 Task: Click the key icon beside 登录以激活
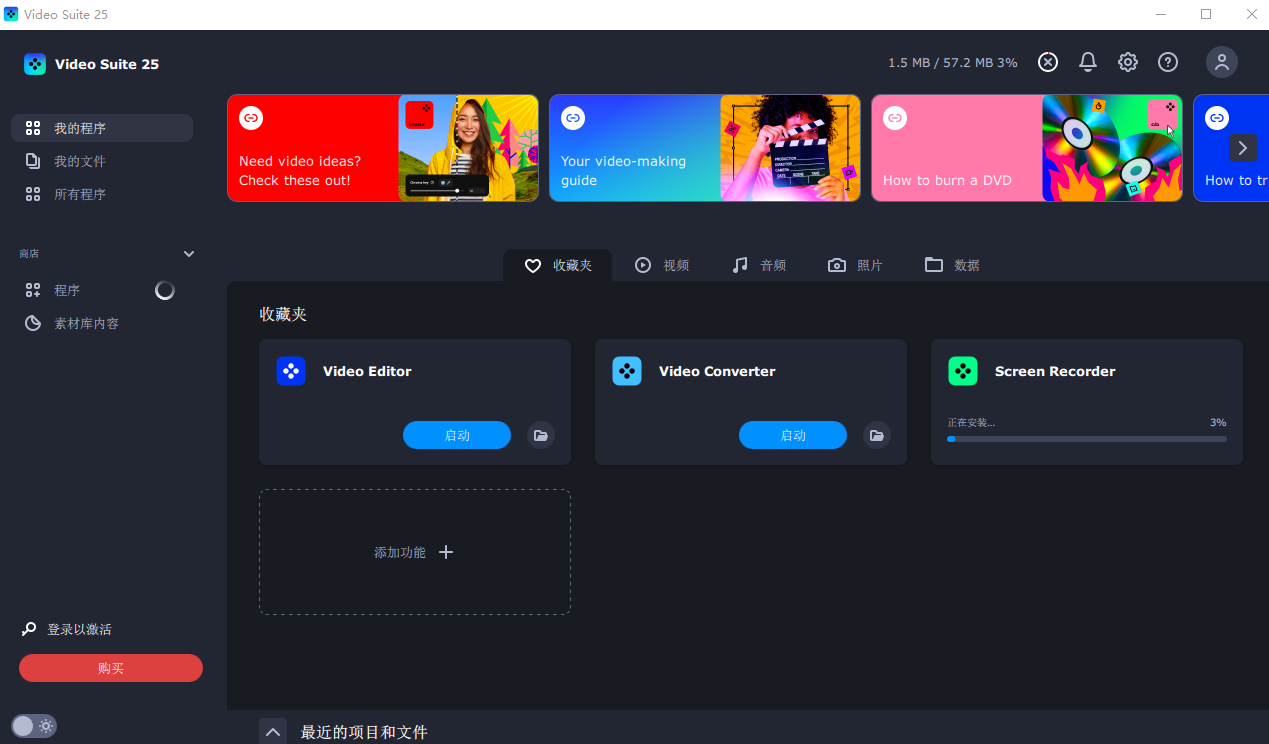pos(29,629)
